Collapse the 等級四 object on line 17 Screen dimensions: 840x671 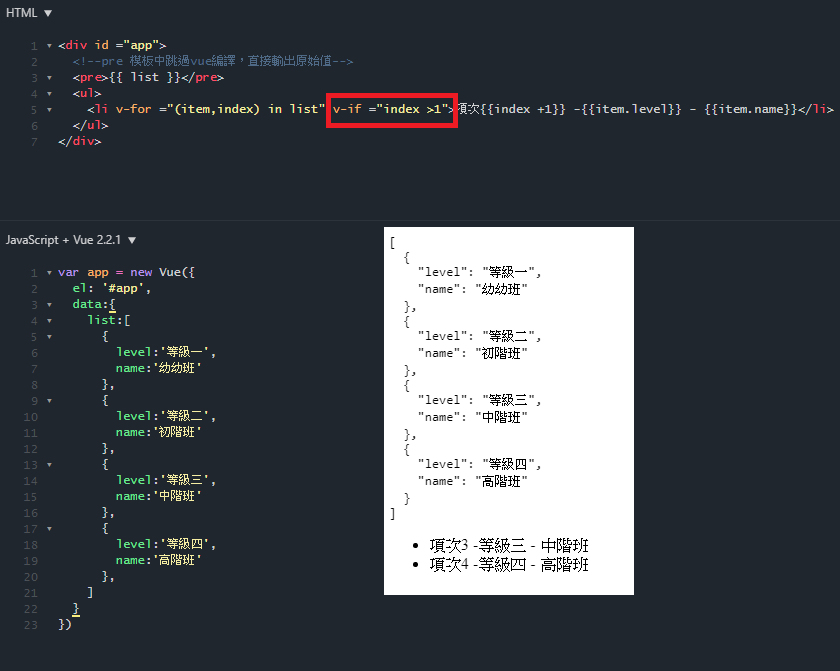pos(49,527)
